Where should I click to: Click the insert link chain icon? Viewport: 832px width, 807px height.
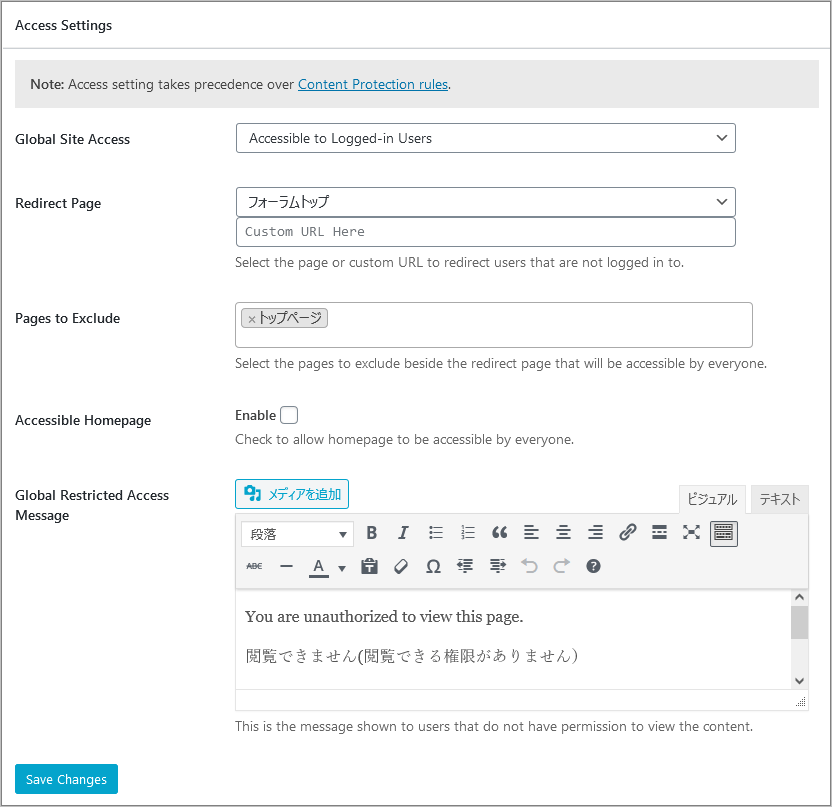627,533
